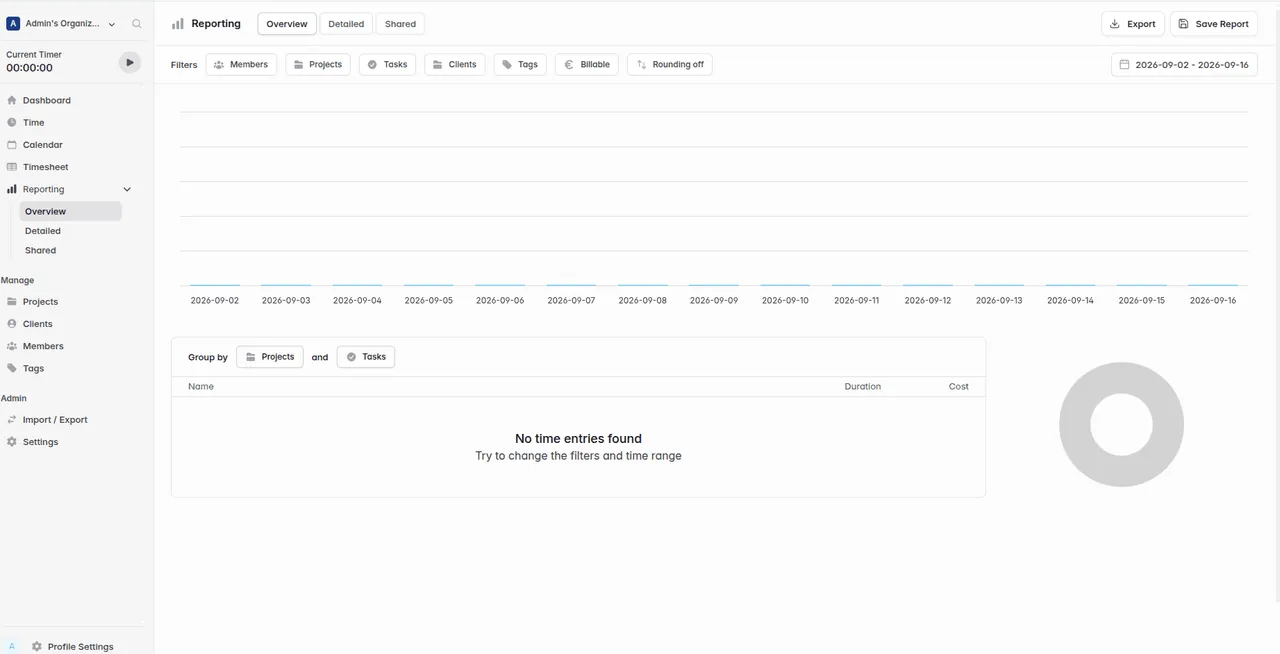Click the Name column header

click(x=201, y=387)
